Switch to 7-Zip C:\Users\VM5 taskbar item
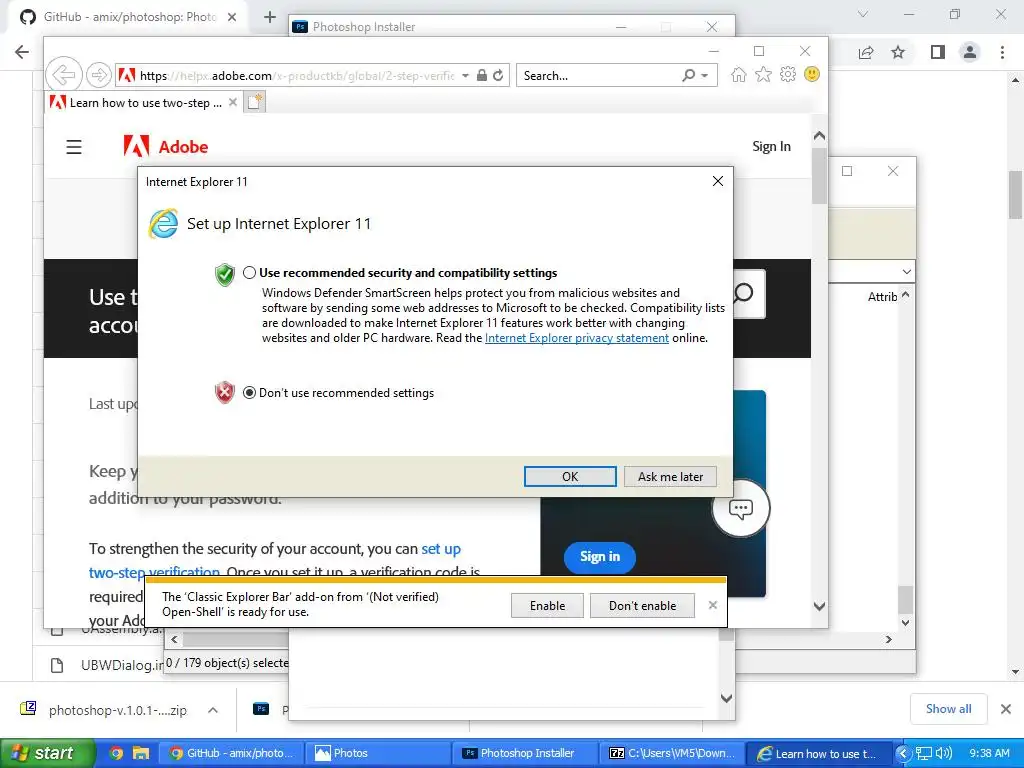This screenshot has height=768, width=1024. coord(673,753)
